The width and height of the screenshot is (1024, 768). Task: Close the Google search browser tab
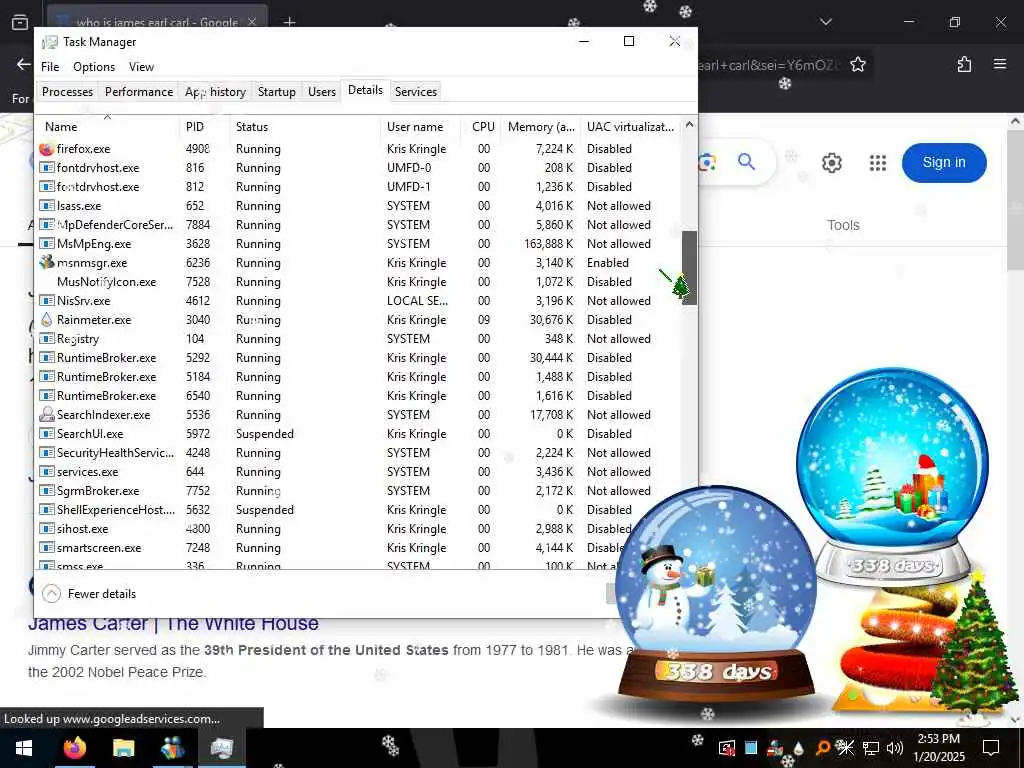click(x=251, y=22)
